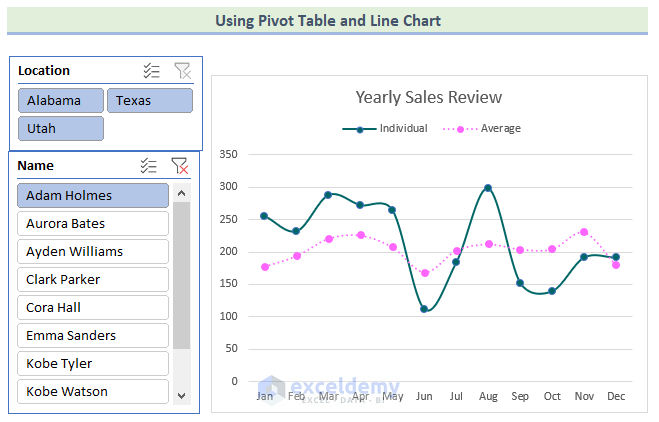
Task: Clear filter icon on Location slicer
Action: [x=182, y=71]
